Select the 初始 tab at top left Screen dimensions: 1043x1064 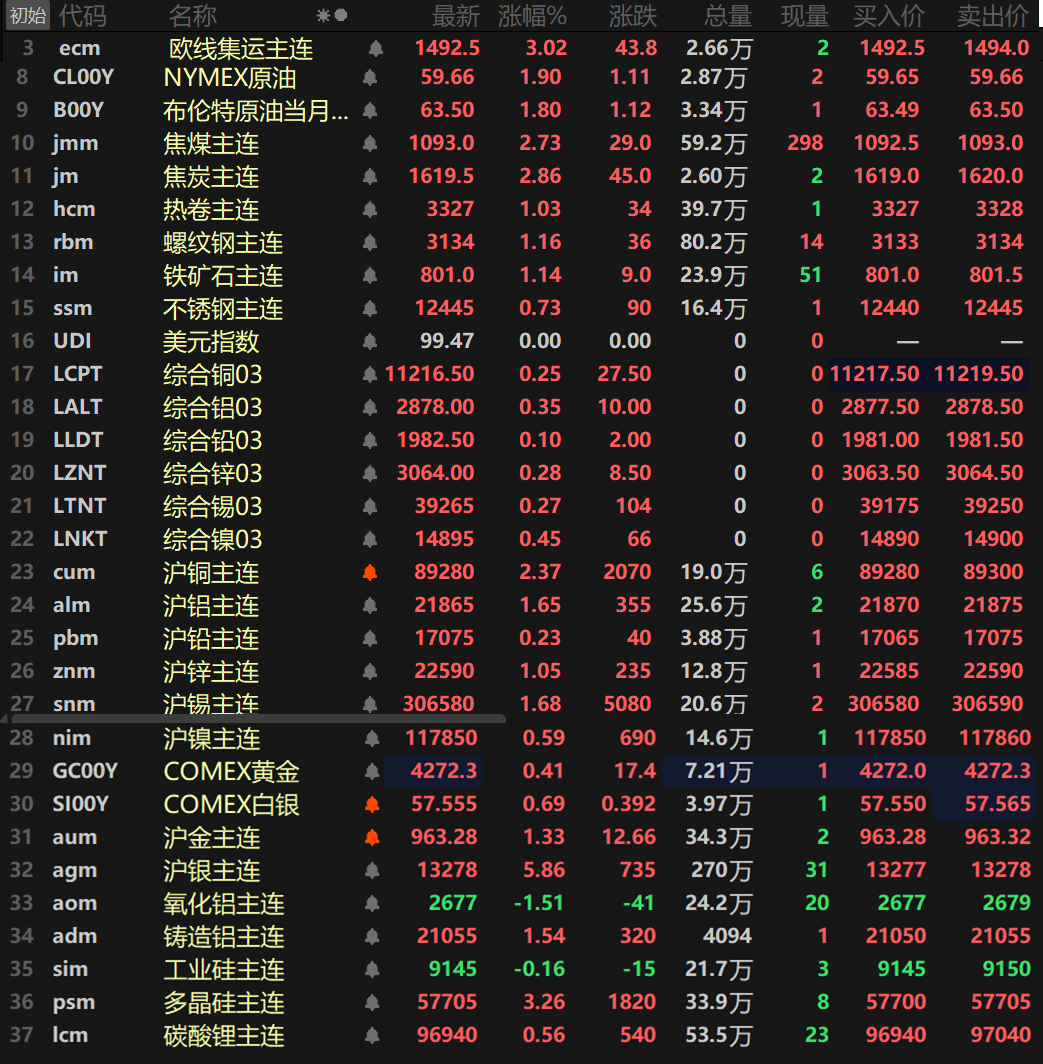tap(27, 15)
